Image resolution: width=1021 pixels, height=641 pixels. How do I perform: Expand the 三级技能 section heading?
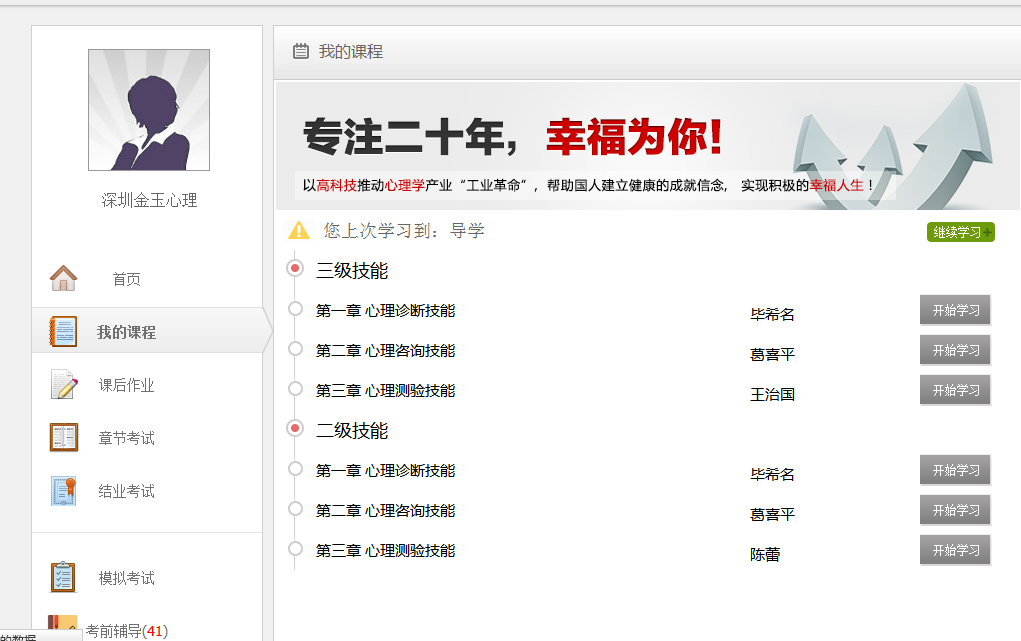pos(352,271)
